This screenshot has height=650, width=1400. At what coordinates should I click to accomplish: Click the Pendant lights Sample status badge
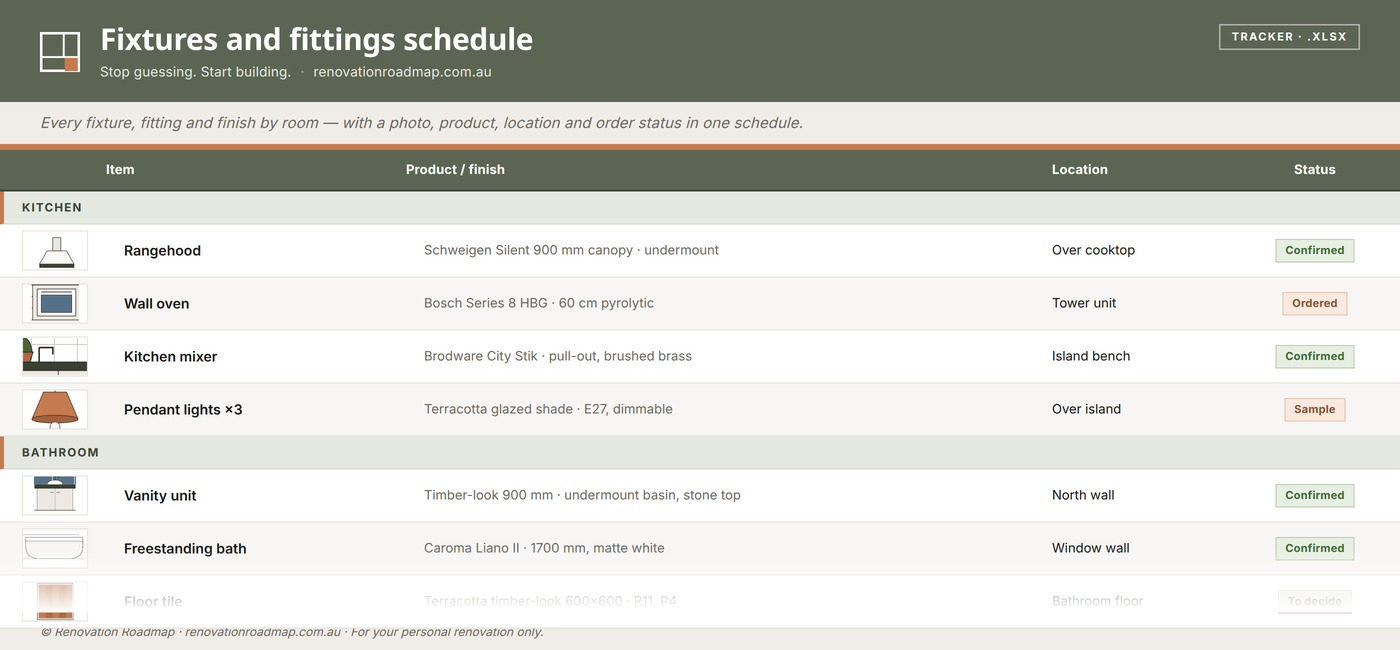1314,410
